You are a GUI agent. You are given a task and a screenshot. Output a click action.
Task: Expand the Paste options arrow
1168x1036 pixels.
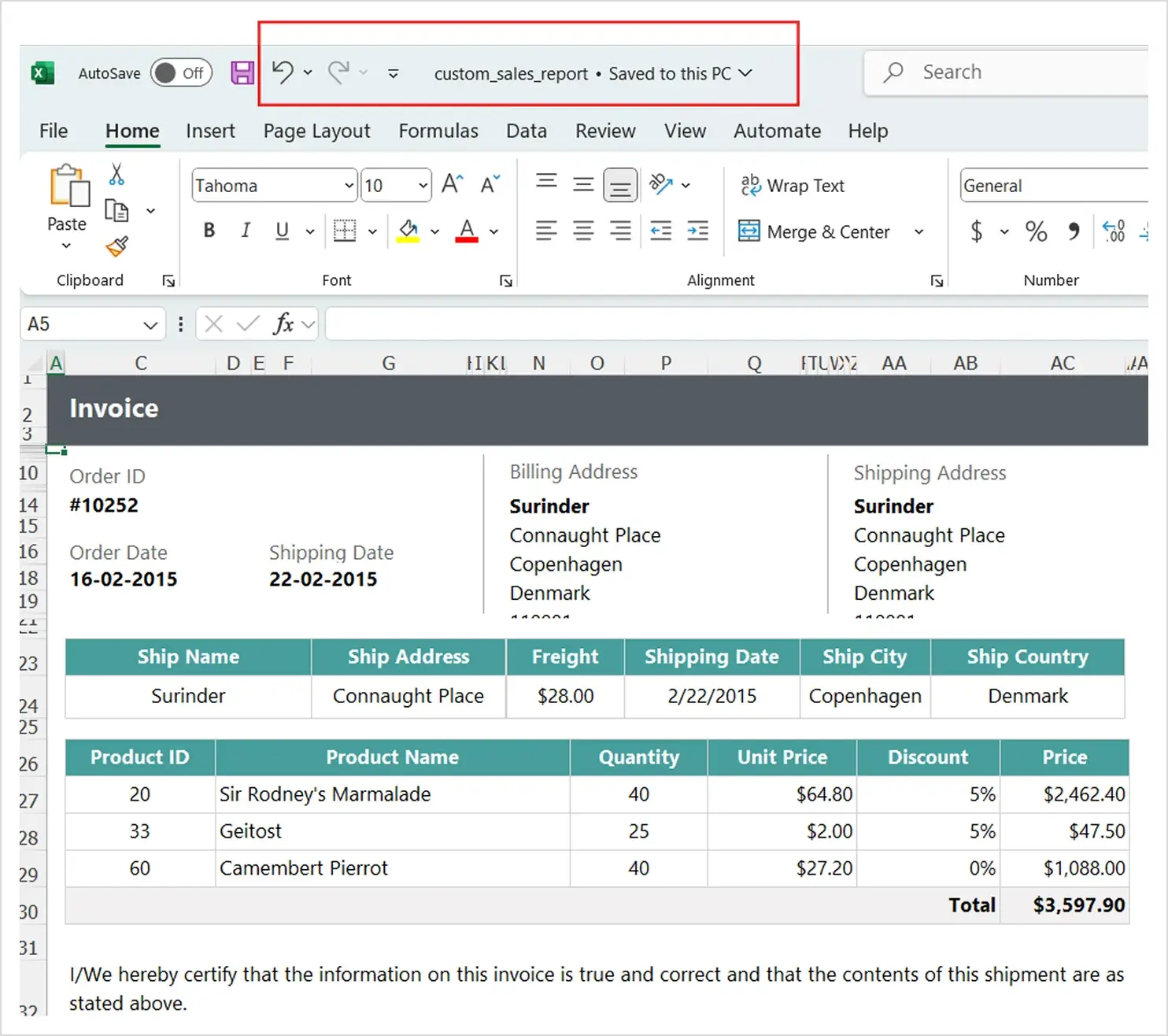(x=67, y=245)
